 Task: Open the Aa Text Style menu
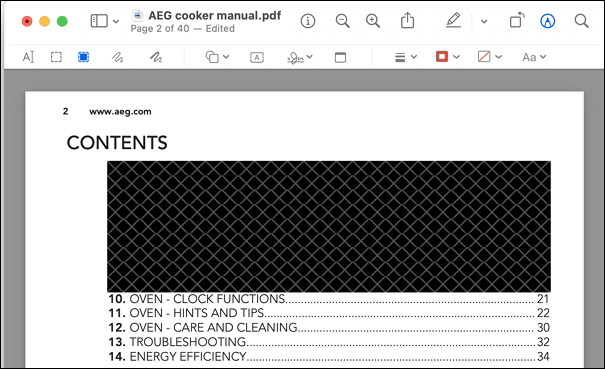[529, 57]
